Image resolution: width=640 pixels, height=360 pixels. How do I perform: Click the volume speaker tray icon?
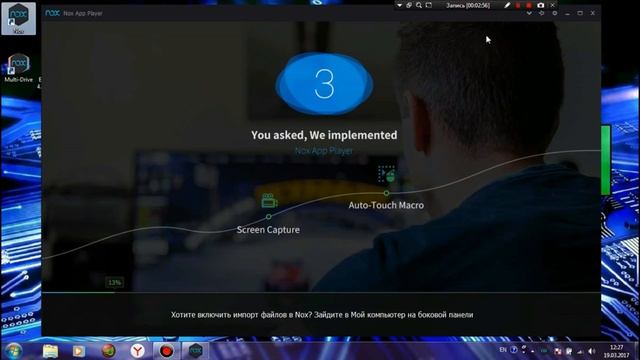(591, 351)
